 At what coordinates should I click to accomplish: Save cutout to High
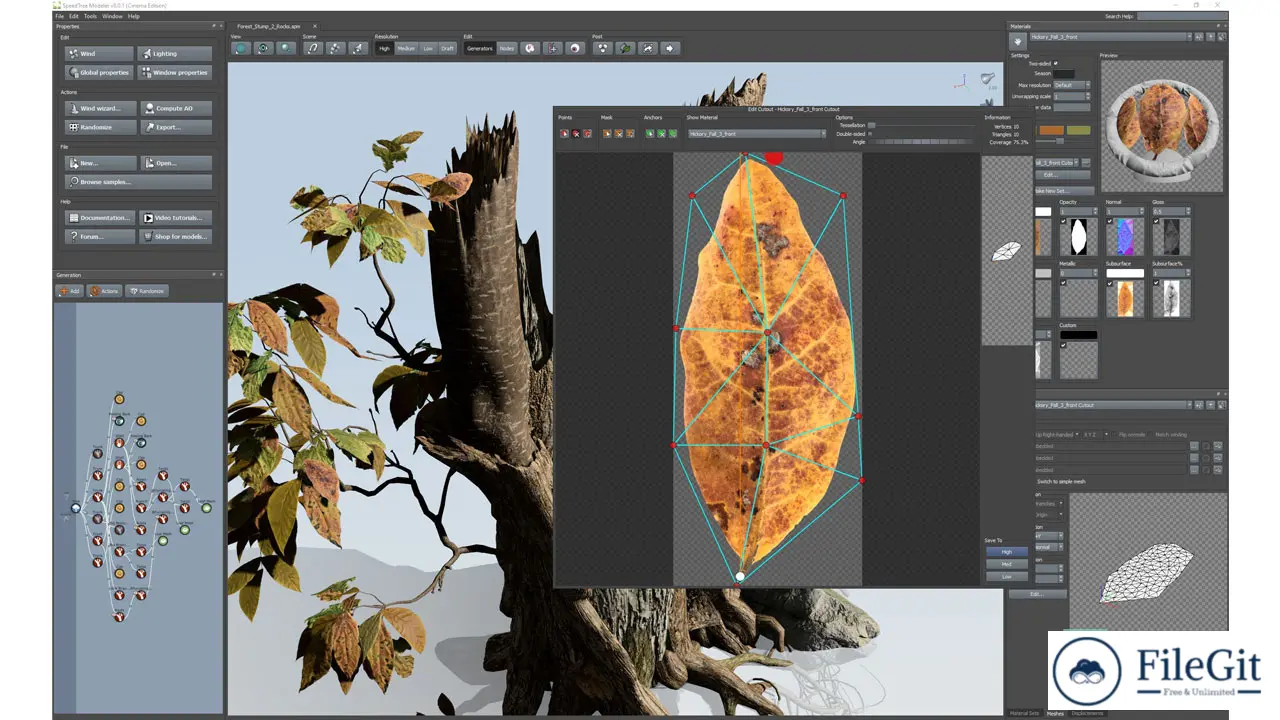[1006, 551]
